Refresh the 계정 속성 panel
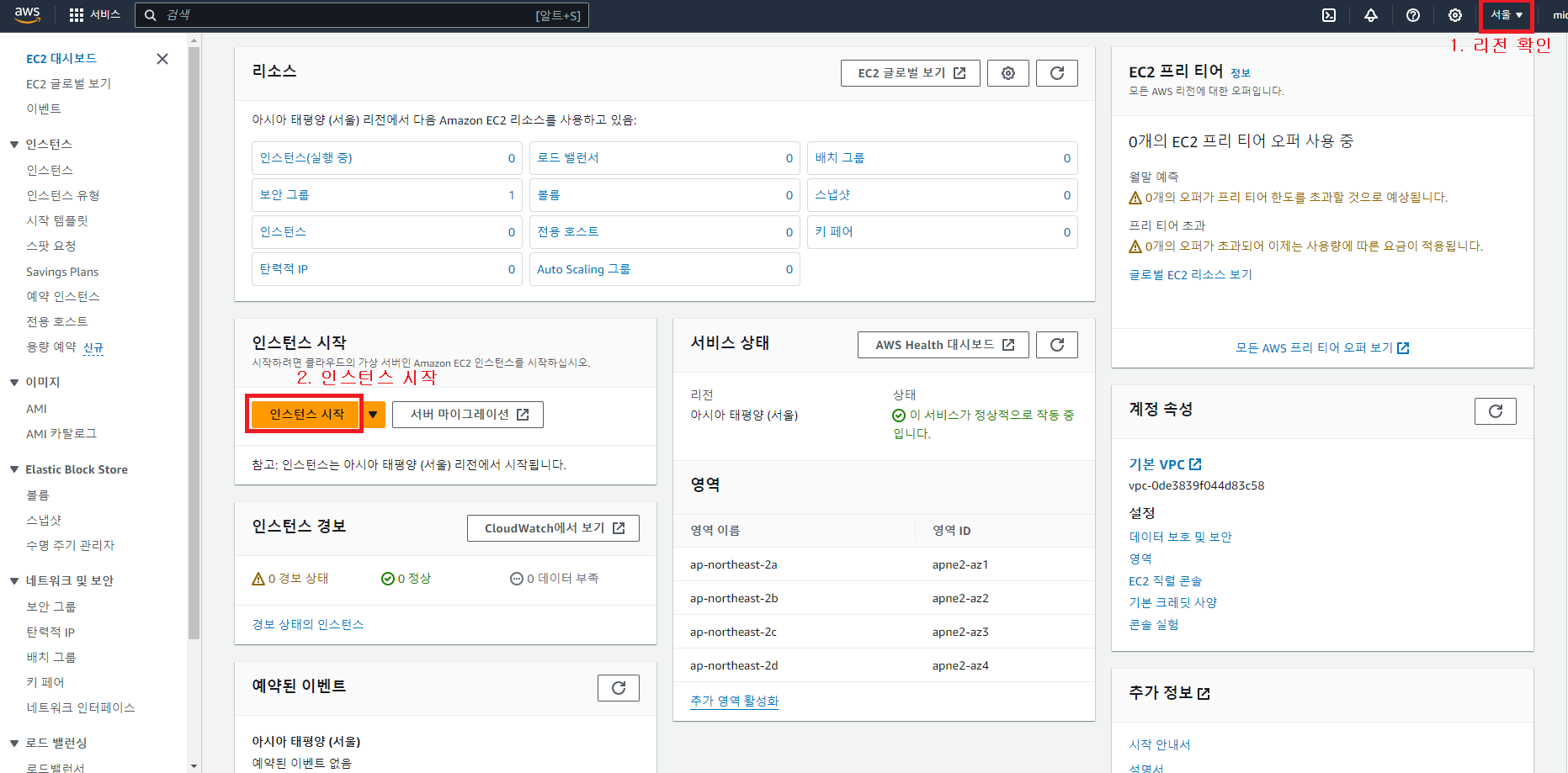1568x773 pixels. coord(1496,411)
